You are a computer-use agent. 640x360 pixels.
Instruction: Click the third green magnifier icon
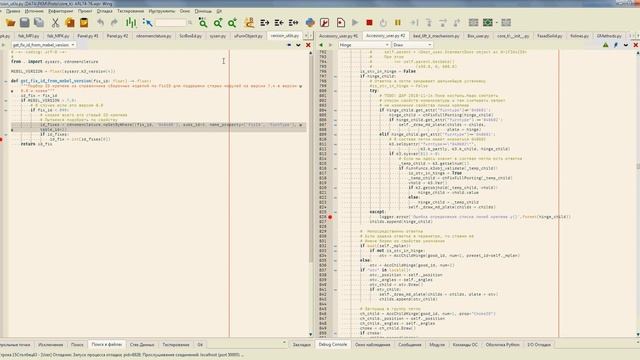tap(232, 22)
